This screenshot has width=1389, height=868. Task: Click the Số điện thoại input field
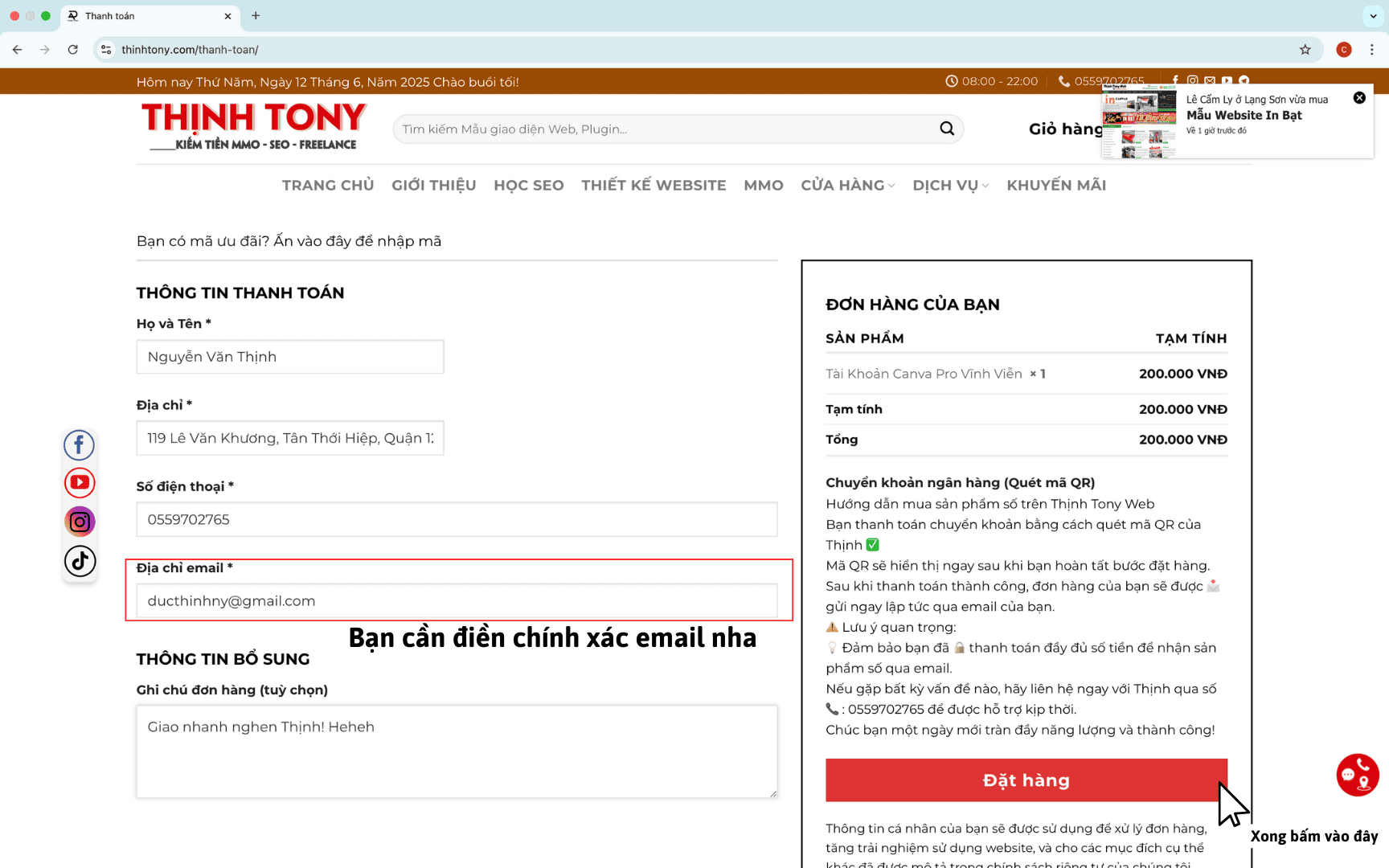[x=457, y=519]
